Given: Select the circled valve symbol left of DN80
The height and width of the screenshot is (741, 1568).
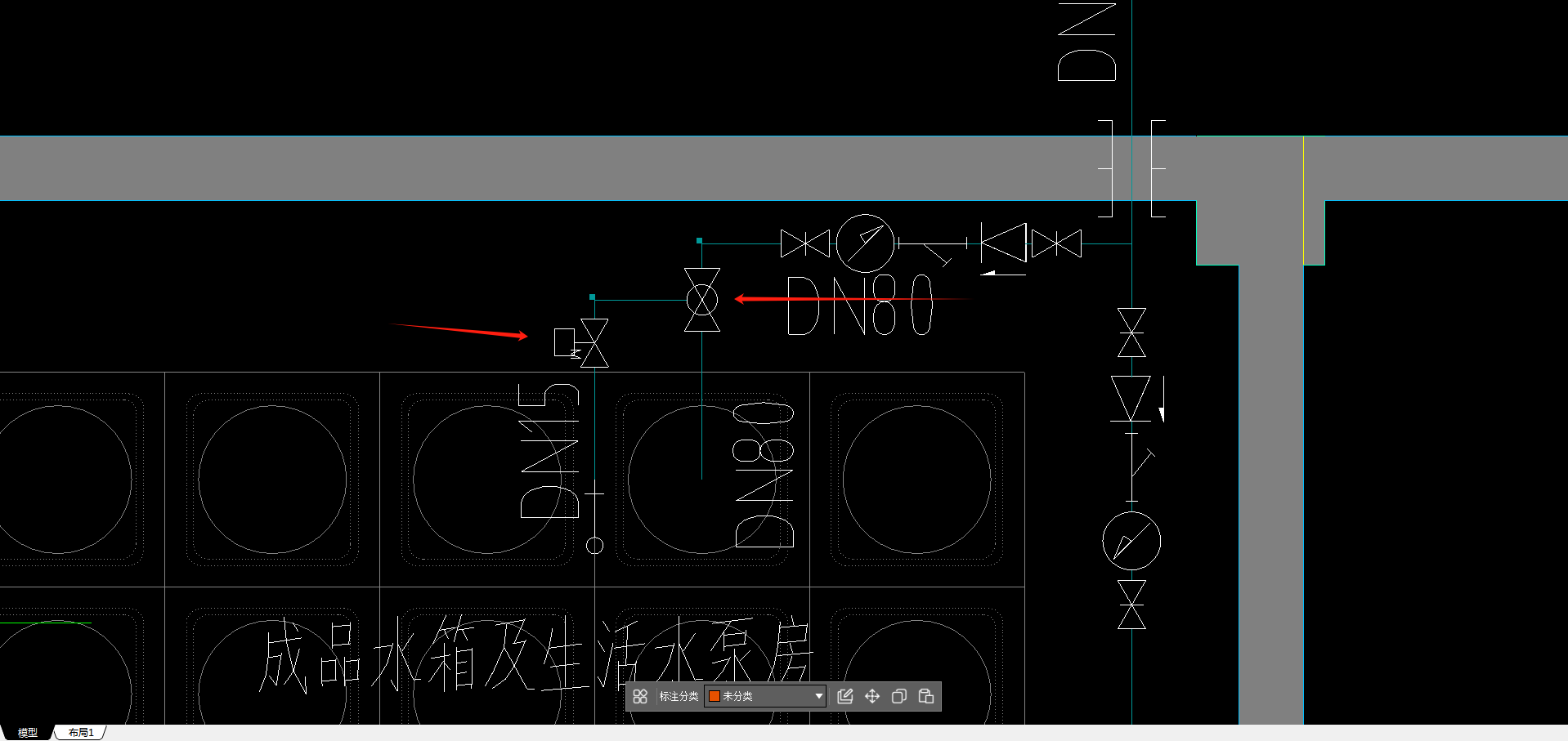Looking at the screenshot, I should point(702,300).
